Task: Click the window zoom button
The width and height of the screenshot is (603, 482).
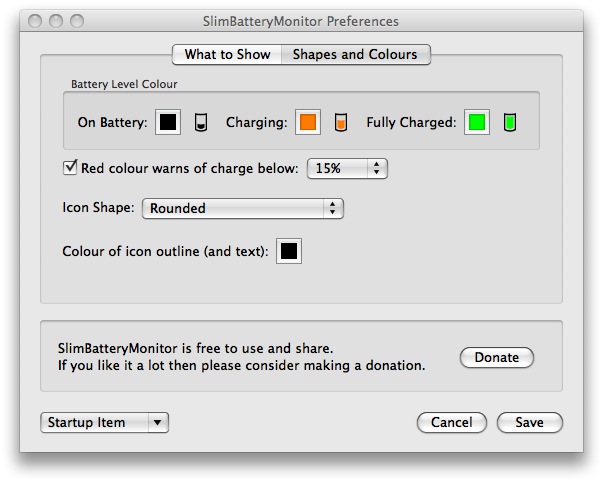Action: click(77, 21)
